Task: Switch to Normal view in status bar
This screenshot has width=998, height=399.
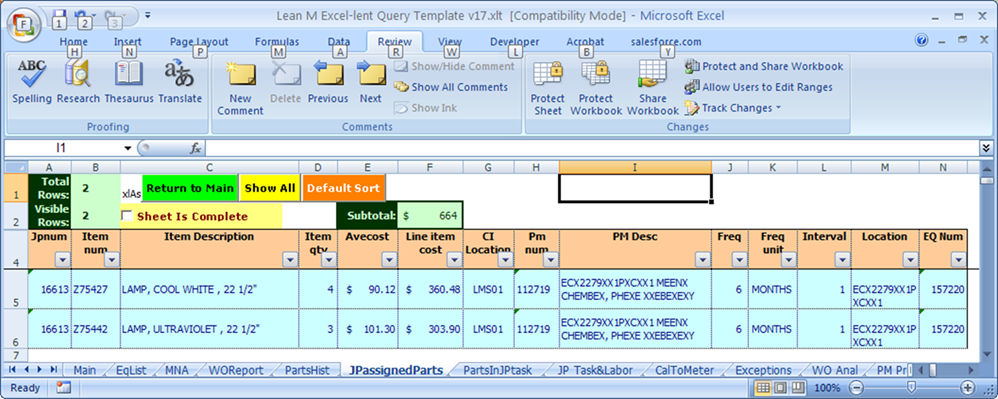Action: pyautogui.click(x=763, y=388)
